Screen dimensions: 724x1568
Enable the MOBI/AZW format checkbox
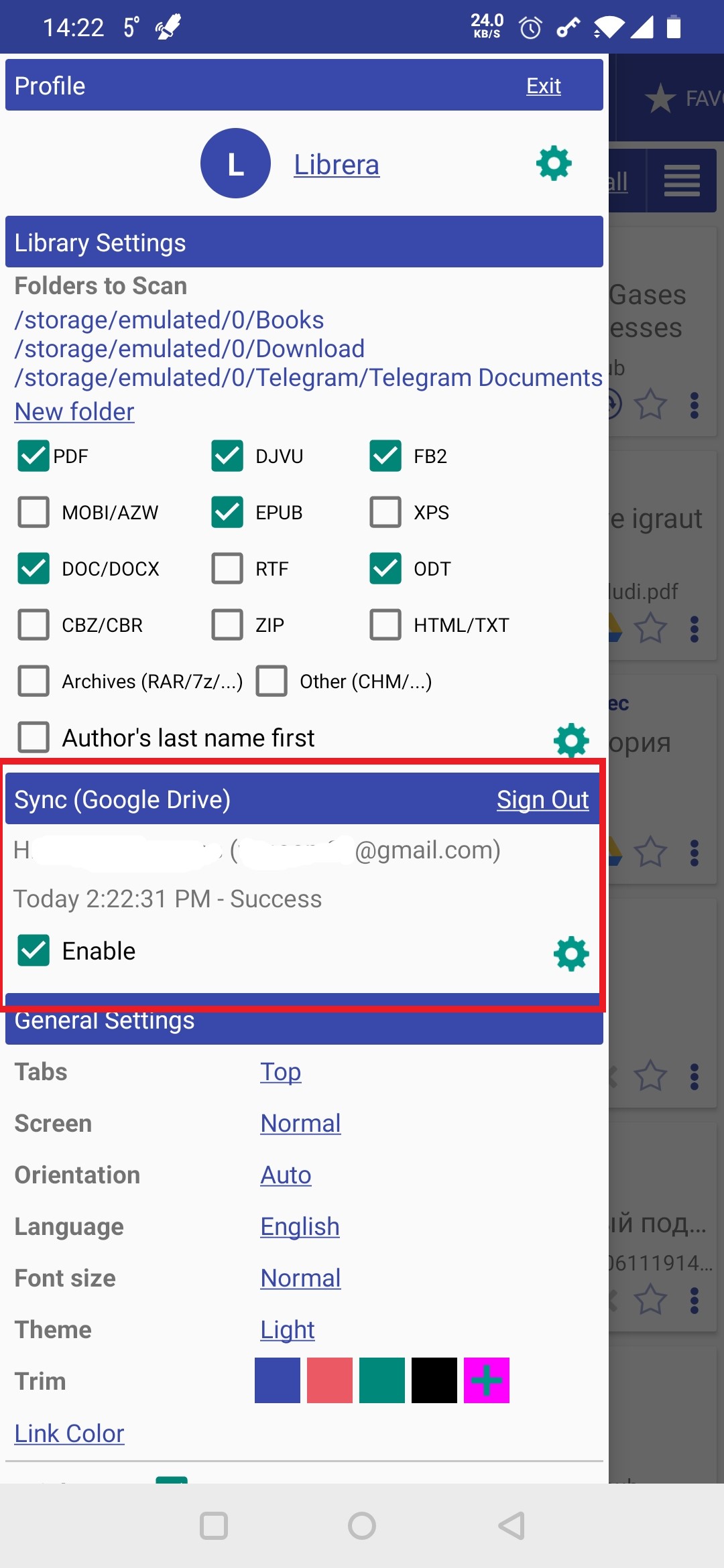tap(34, 513)
